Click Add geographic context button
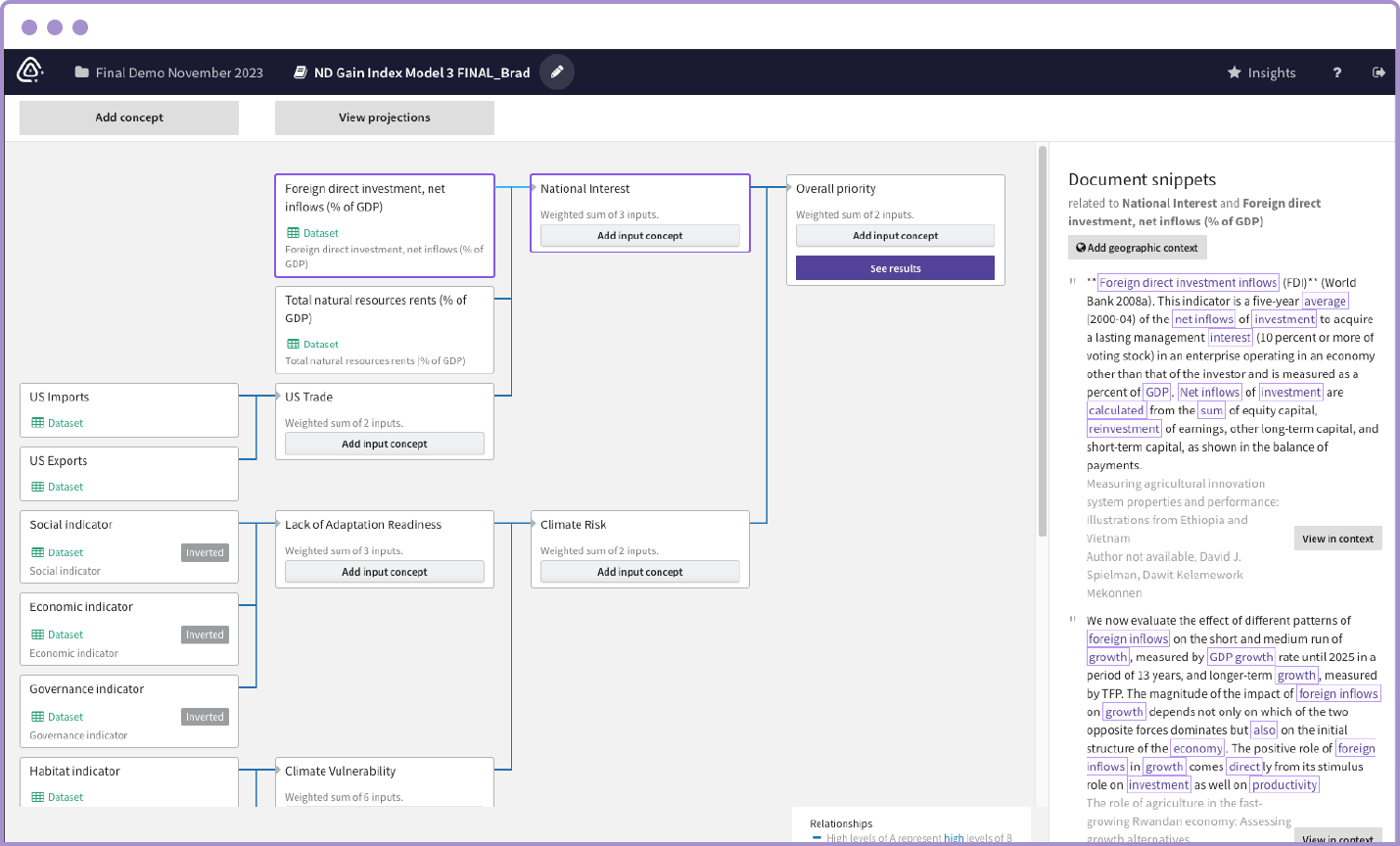Image resolution: width=1400 pixels, height=846 pixels. 1137,248
